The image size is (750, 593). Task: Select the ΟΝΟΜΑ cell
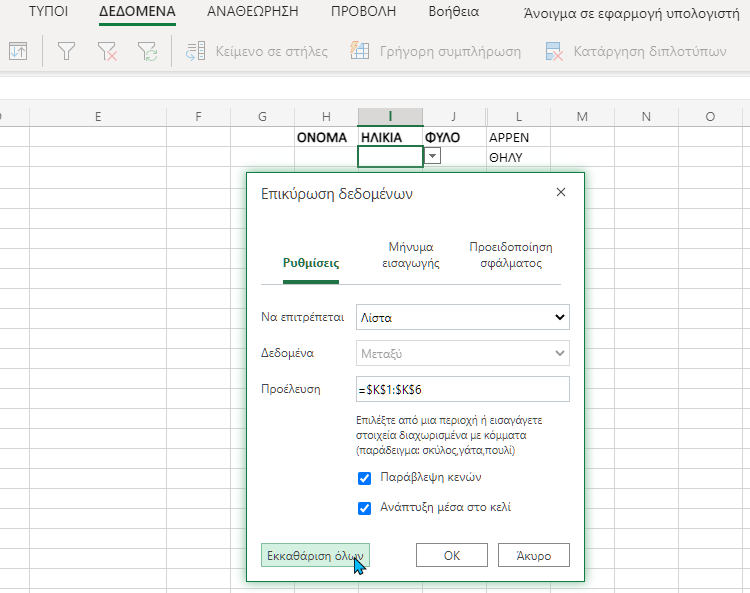coord(326,137)
